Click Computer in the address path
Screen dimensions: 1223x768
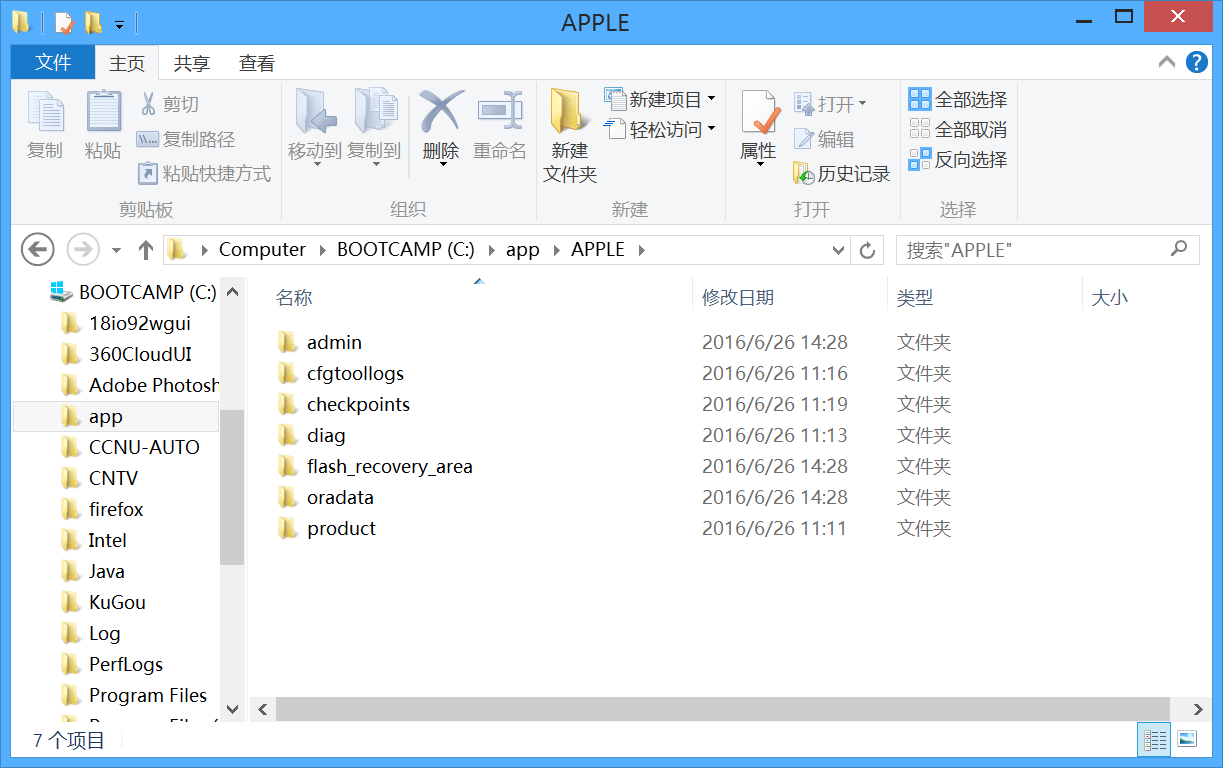click(x=262, y=250)
